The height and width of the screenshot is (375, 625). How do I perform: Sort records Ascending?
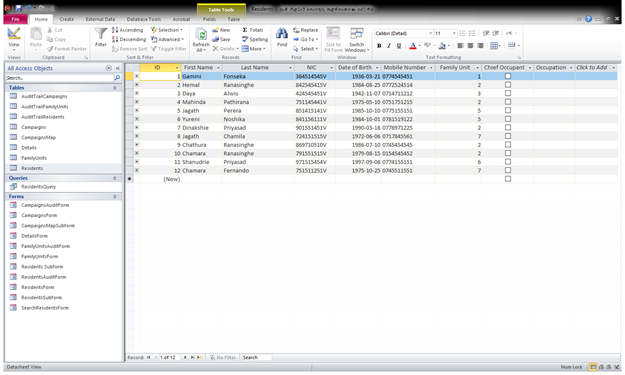click(127, 30)
